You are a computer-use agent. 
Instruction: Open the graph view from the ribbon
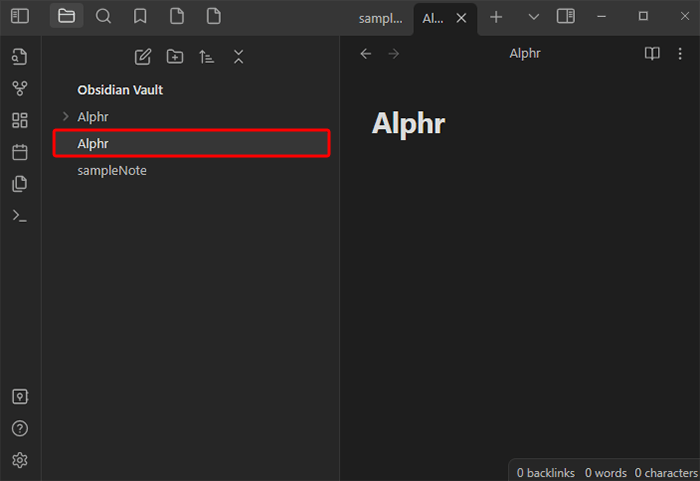[x=20, y=88]
